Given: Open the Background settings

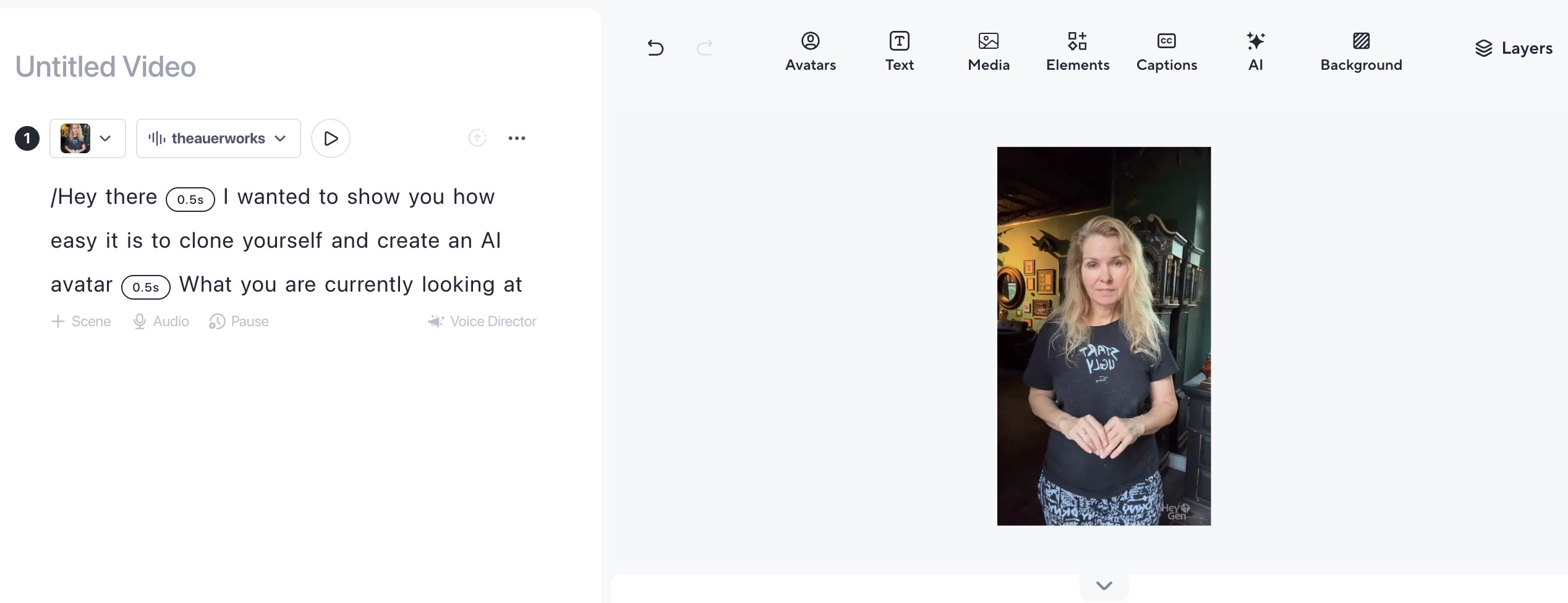Looking at the screenshot, I should coord(1361,52).
